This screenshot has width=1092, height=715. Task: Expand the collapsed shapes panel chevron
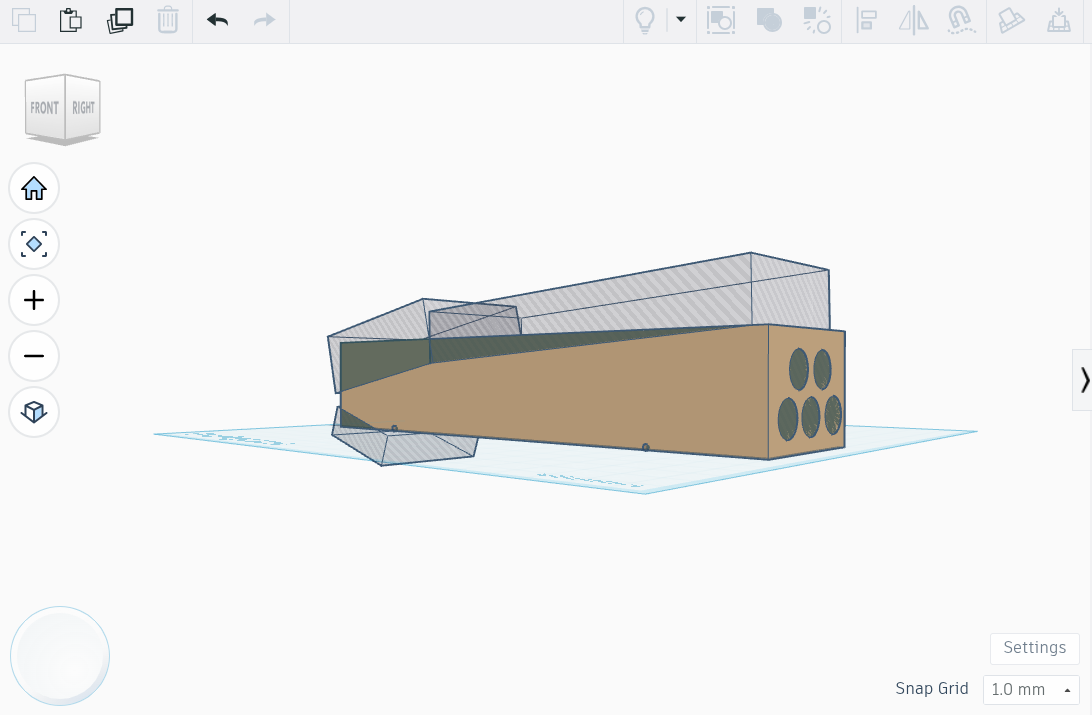pyautogui.click(x=1084, y=380)
